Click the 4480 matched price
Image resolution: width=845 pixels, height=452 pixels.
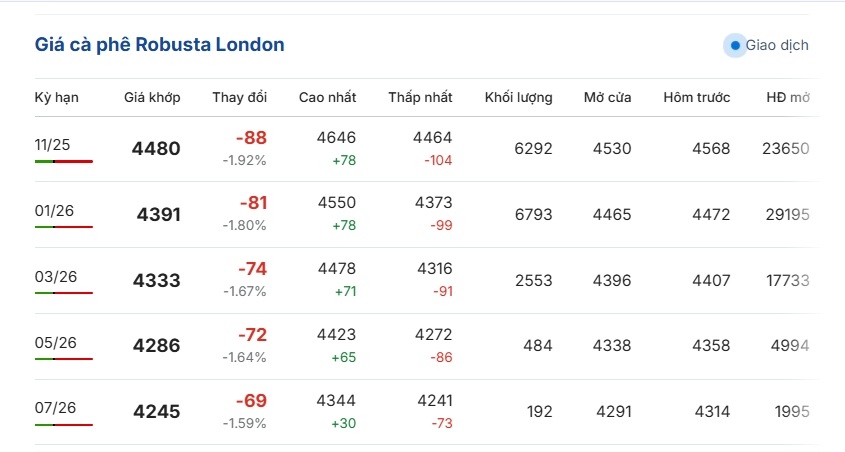[x=156, y=149]
